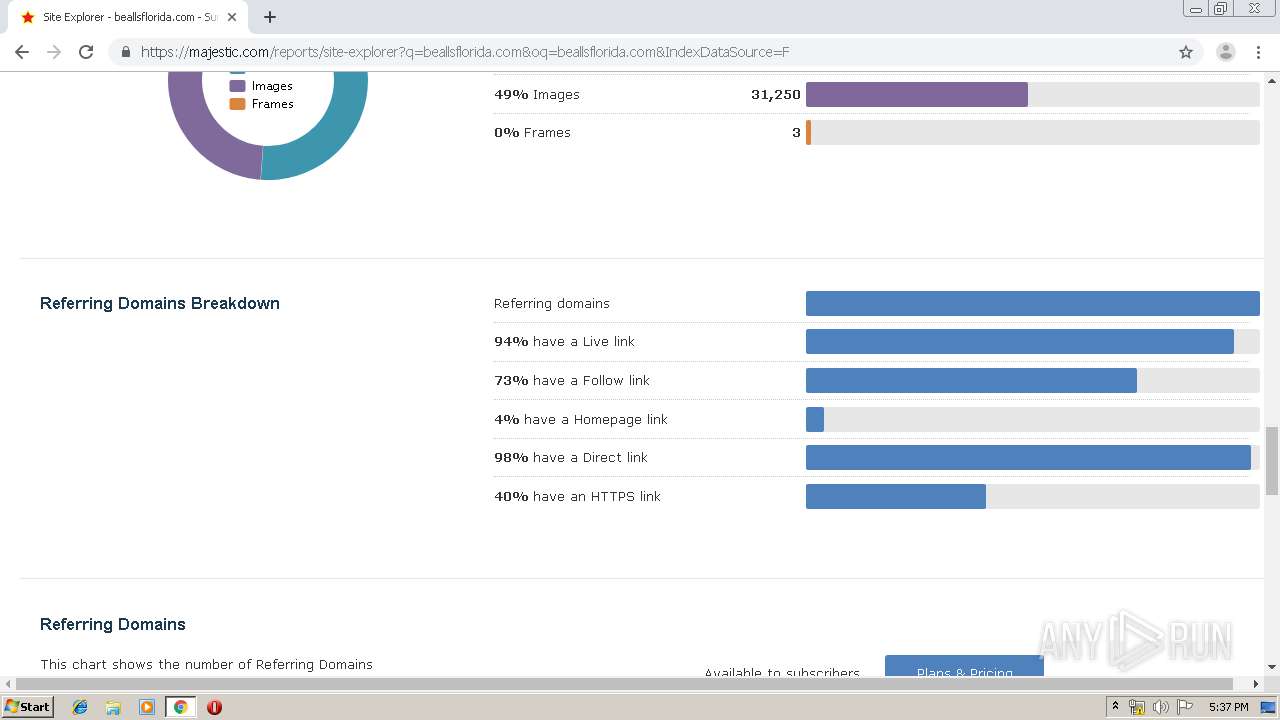Click the '4% have a Homepage link' label
1280x720 pixels.
pyautogui.click(x=581, y=420)
